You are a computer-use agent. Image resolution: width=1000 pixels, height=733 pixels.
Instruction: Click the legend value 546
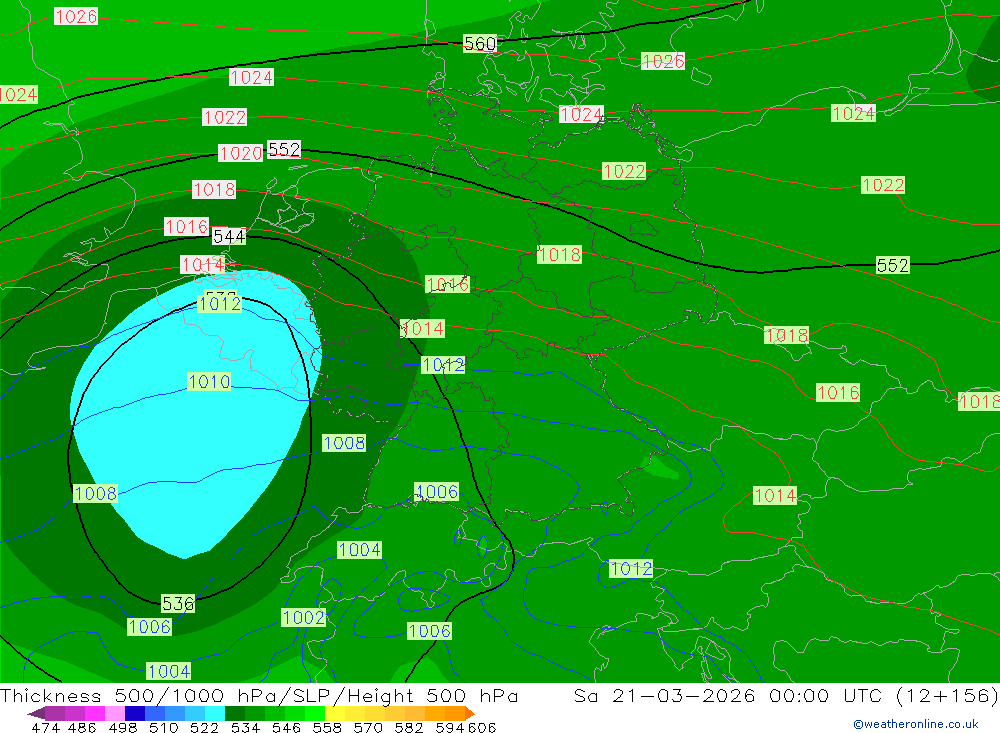click(x=286, y=727)
